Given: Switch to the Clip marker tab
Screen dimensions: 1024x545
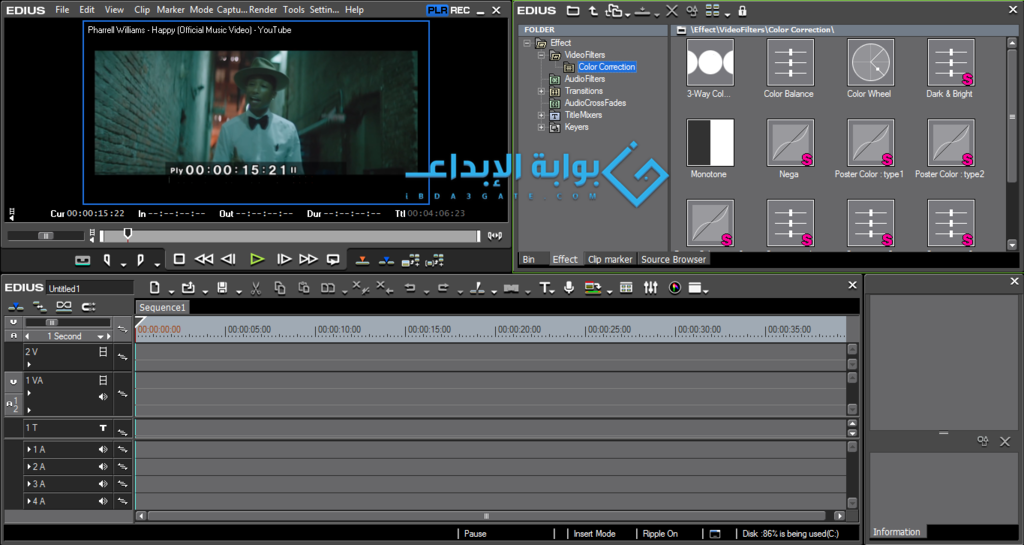Looking at the screenshot, I should (x=610, y=259).
